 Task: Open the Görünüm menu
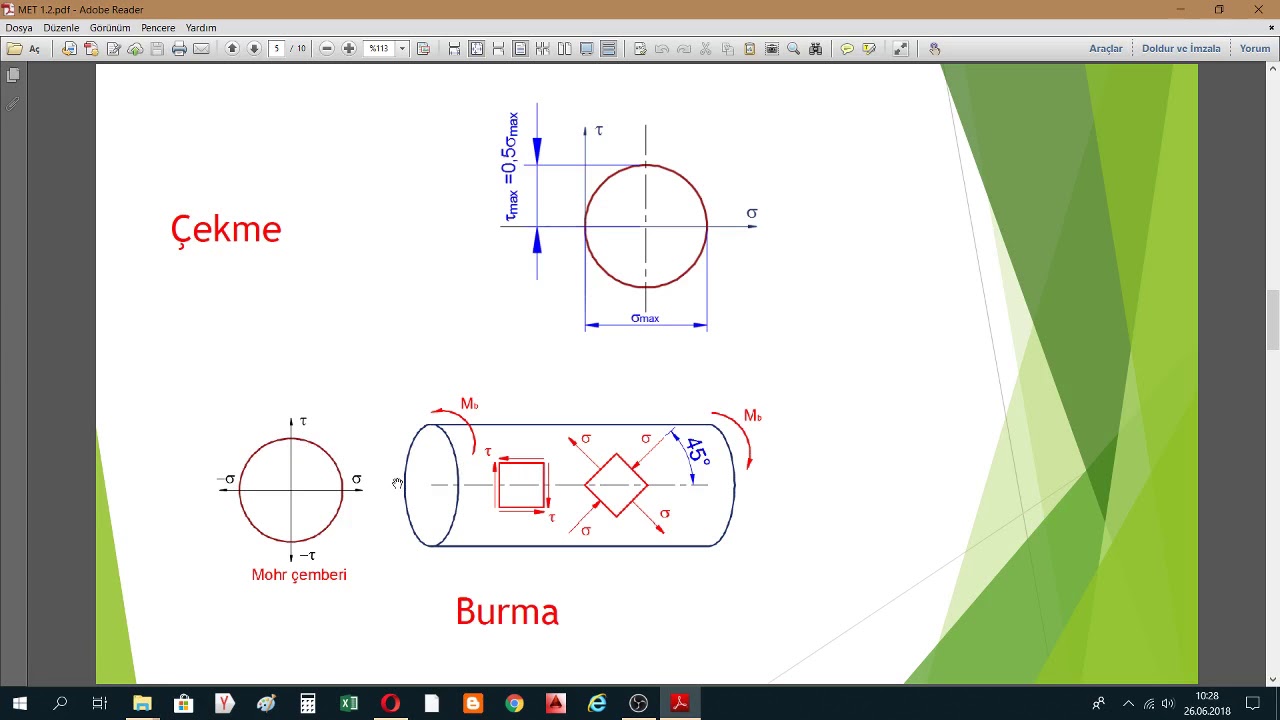[110, 28]
